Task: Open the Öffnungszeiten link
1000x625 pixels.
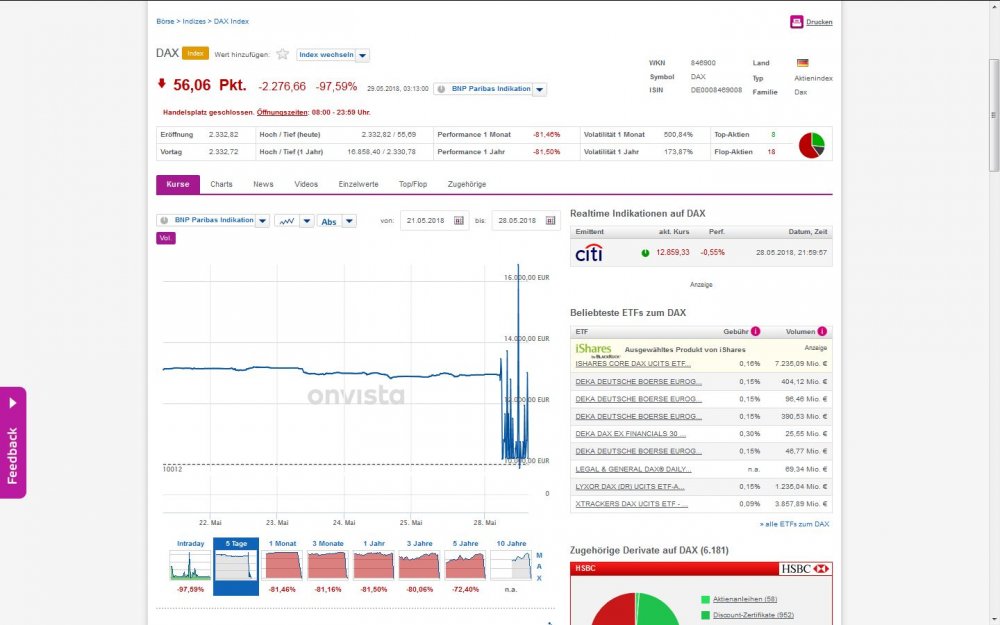Action: [282, 112]
